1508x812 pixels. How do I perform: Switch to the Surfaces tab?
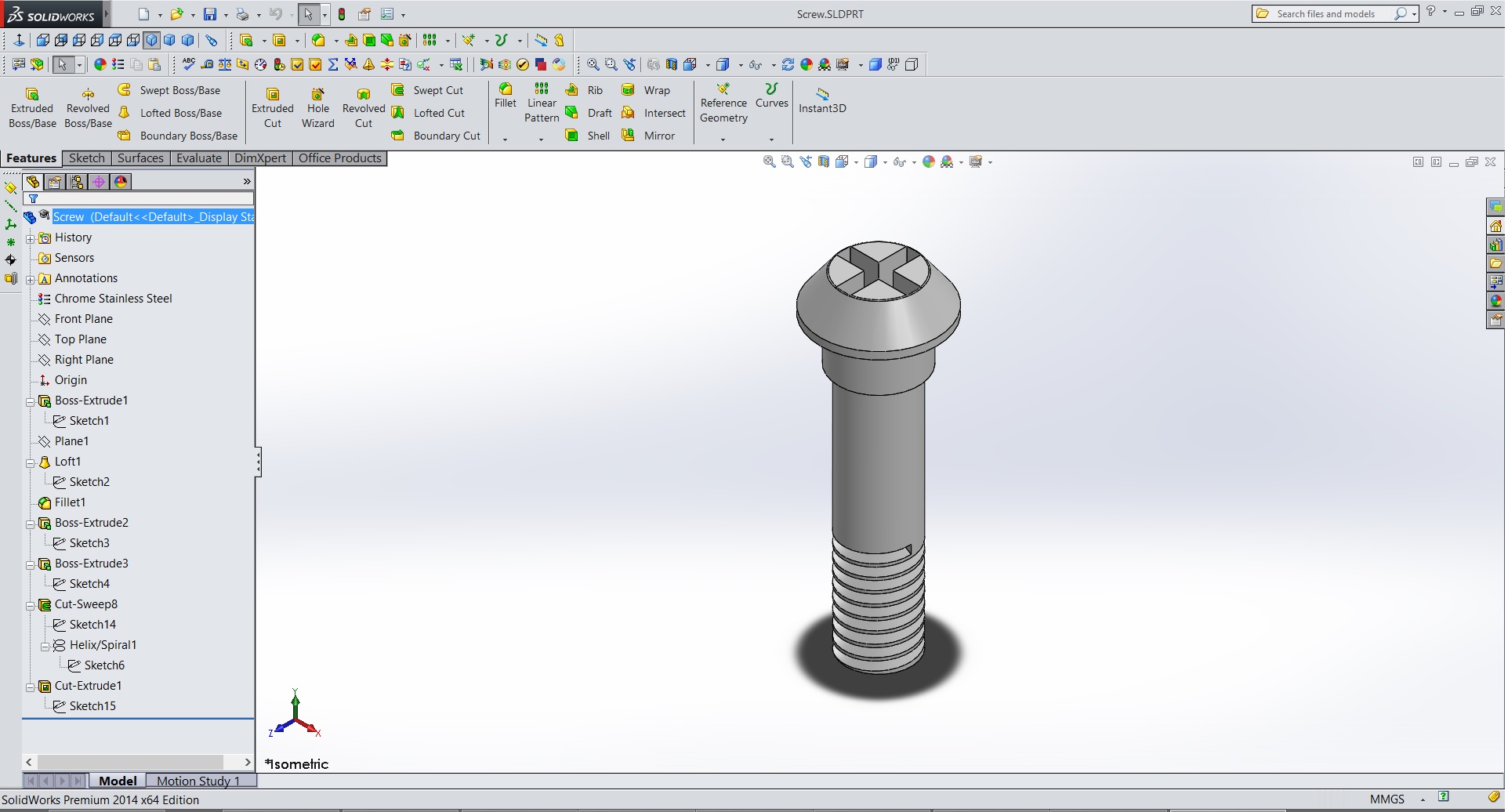point(140,158)
